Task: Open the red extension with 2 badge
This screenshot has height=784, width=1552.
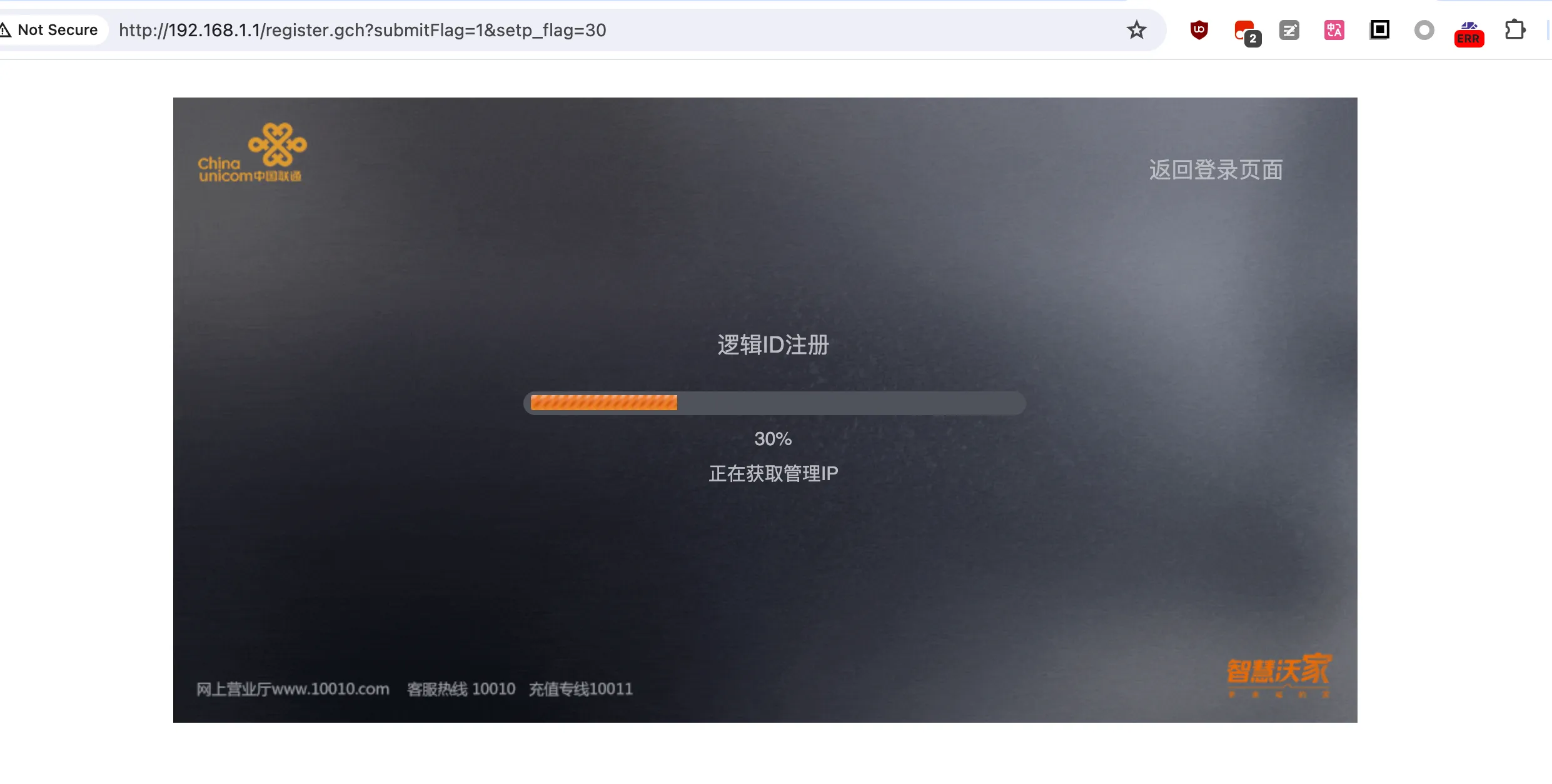Action: (1245, 31)
